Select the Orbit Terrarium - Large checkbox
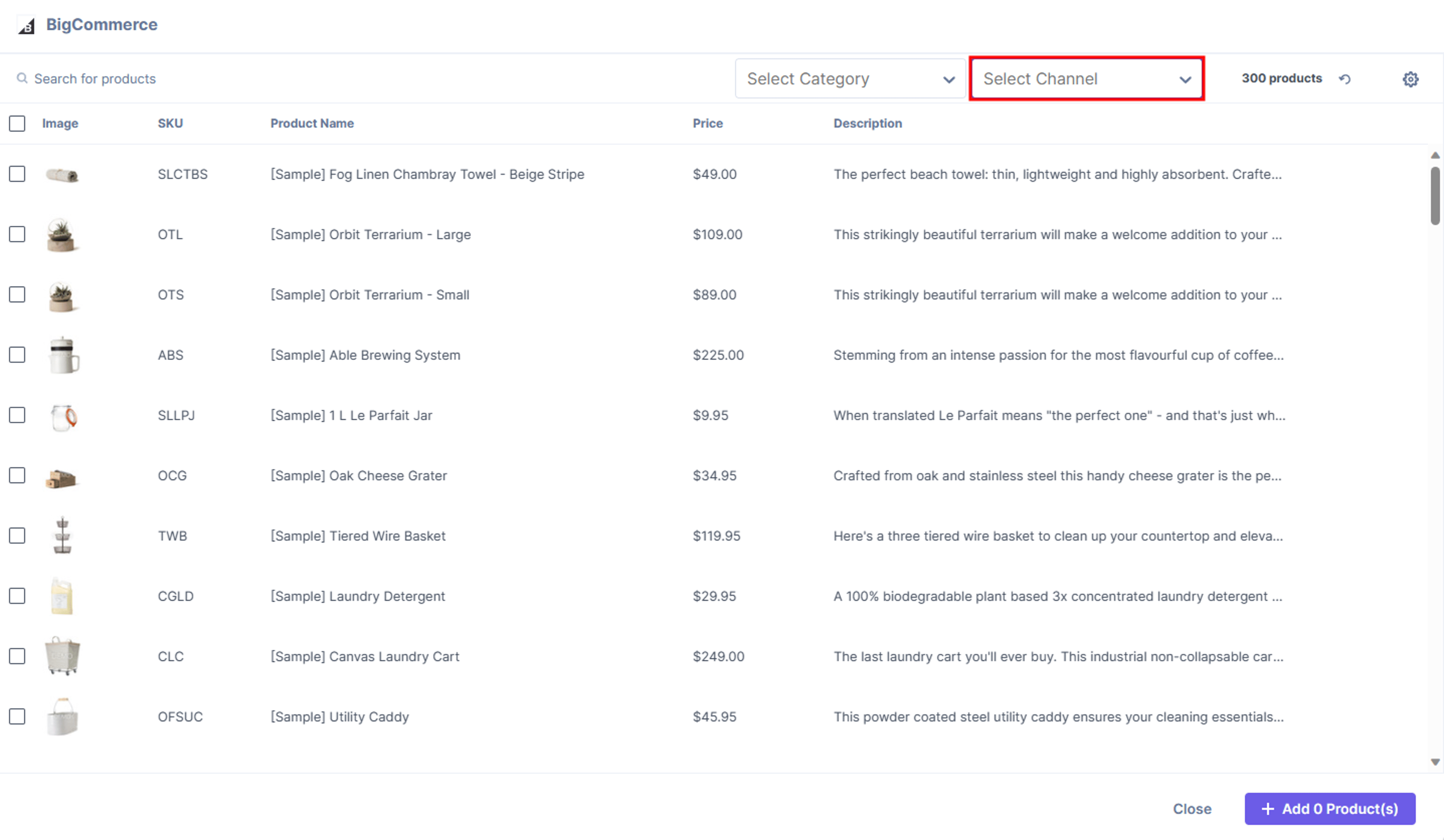The image size is (1444, 840). tap(17, 234)
